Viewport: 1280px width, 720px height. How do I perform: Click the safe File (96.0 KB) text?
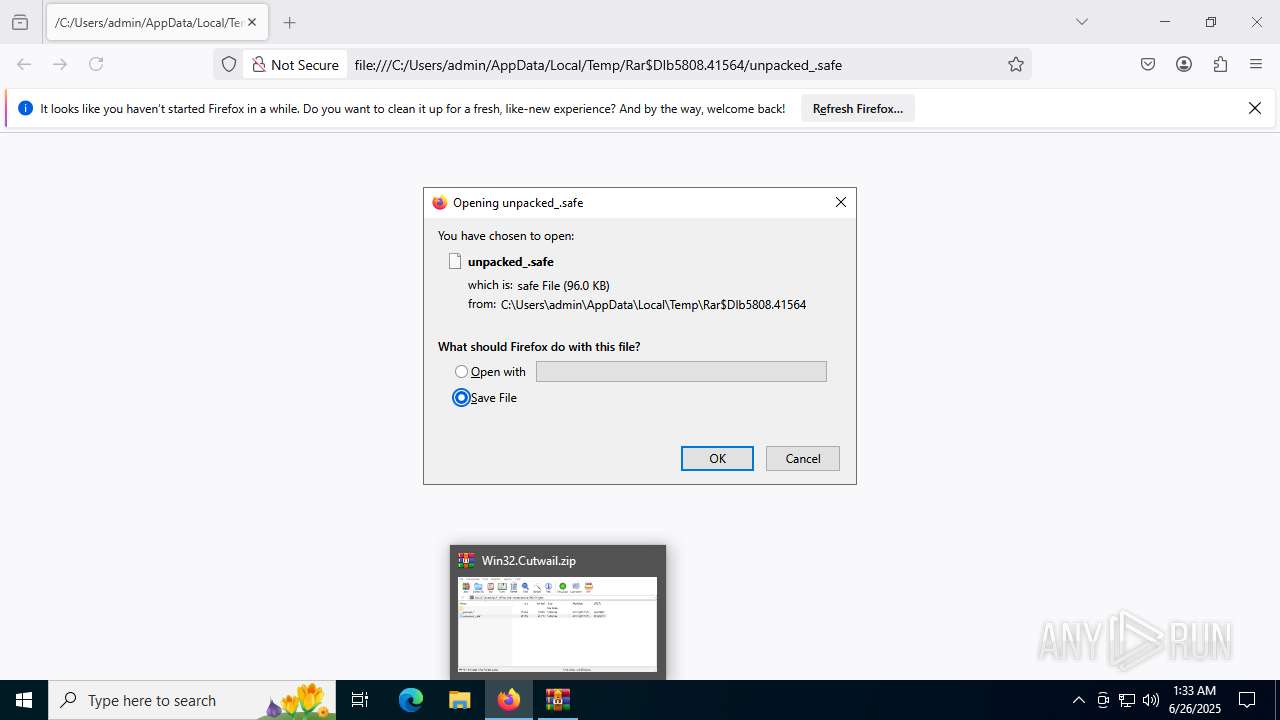click(x=563, y=286)
